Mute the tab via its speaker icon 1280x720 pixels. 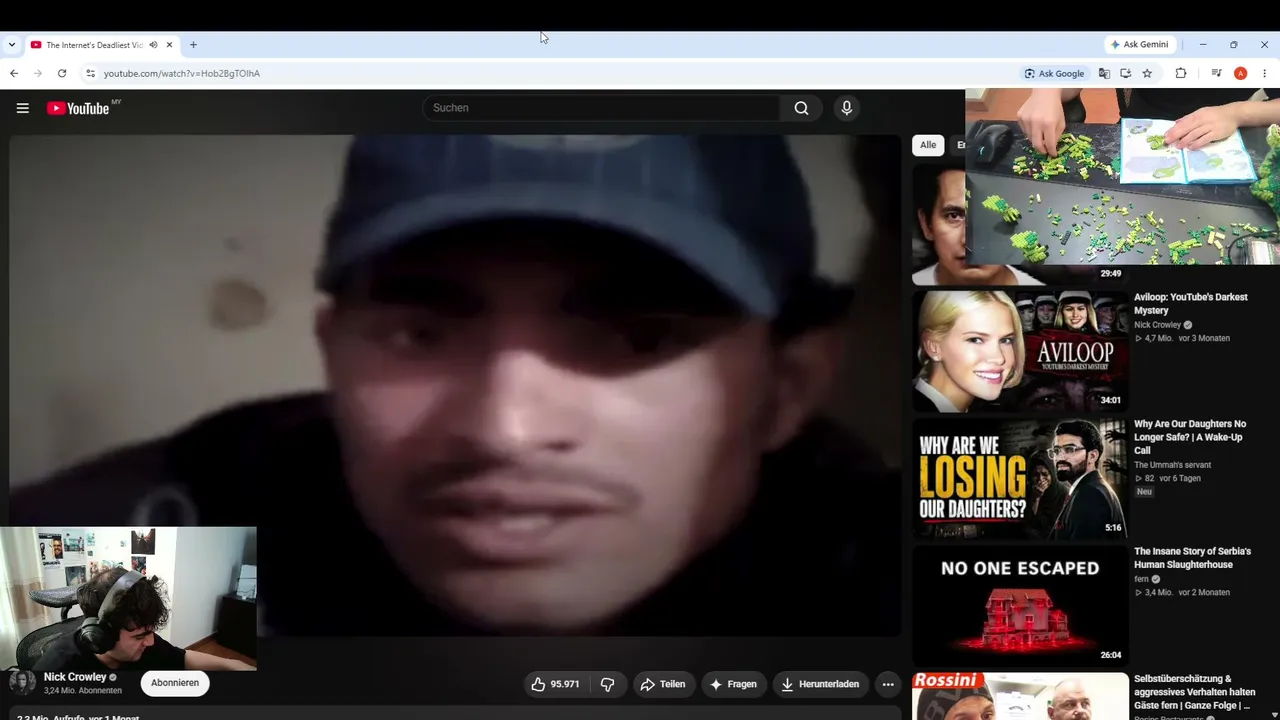tap(153, 45)
